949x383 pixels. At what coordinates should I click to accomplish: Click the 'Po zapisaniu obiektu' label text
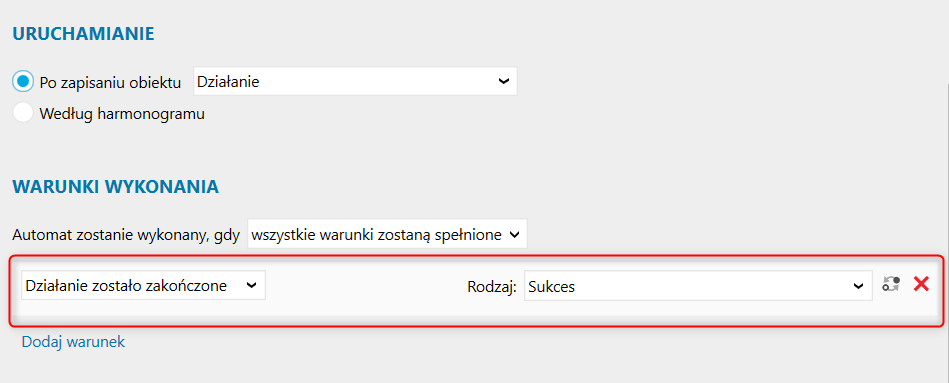[110, 83]
